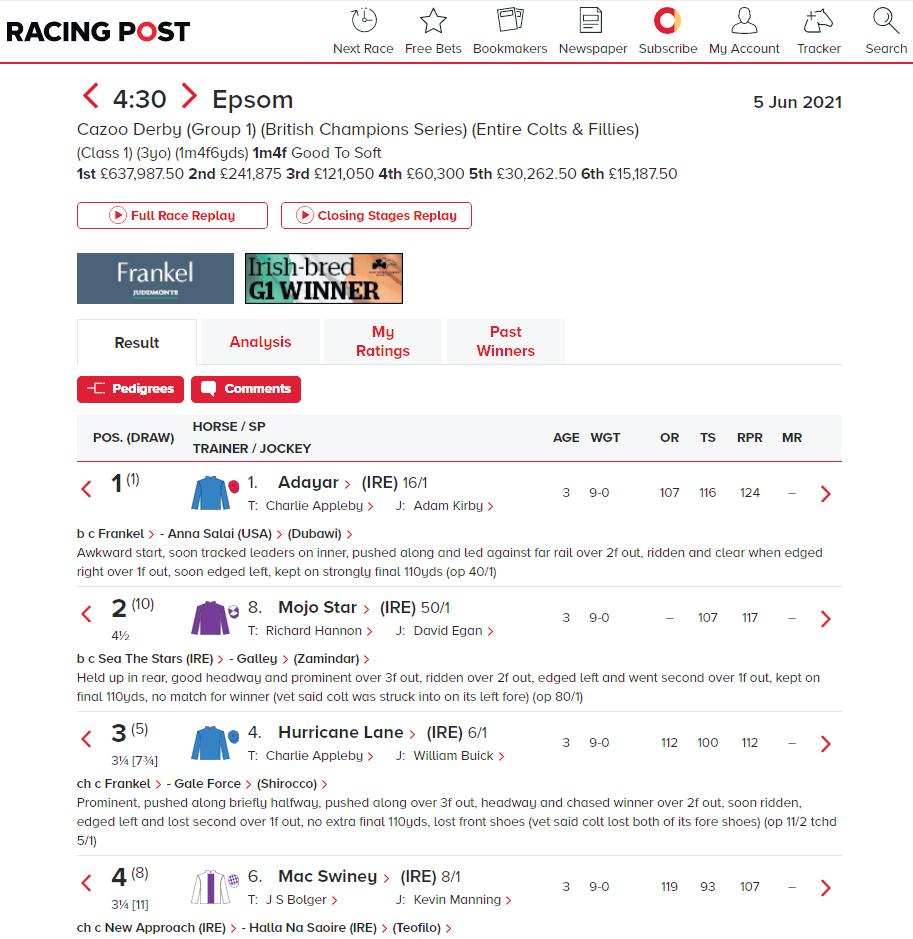This screenshot has height=939, width=913.
Task: Click left arrow on Hurricane Lane row
Action: pos(86,739)
